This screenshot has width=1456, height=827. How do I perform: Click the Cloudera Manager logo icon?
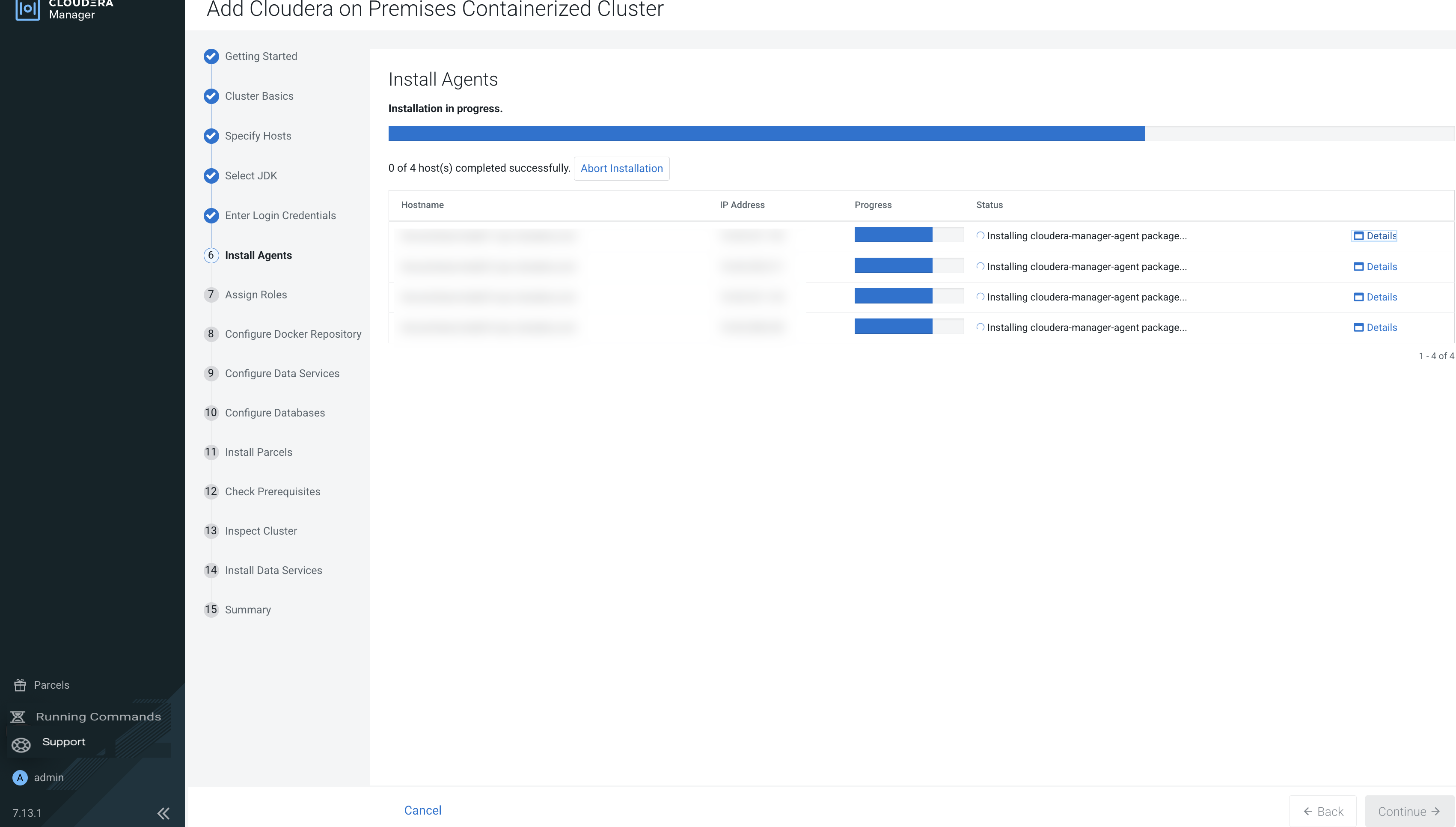[27, 9]
